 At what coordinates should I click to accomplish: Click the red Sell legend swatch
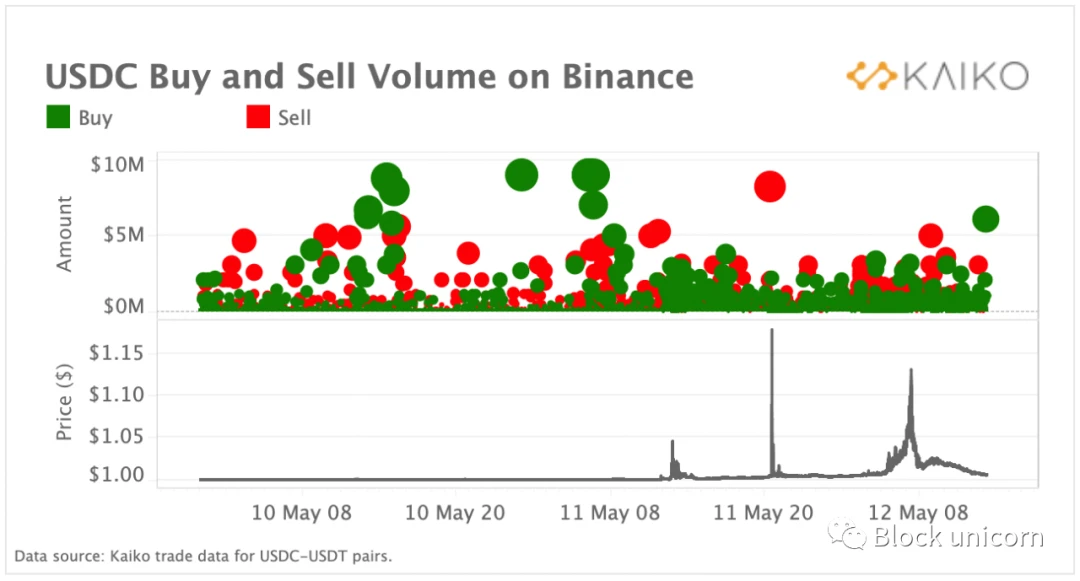click(258, 117)
